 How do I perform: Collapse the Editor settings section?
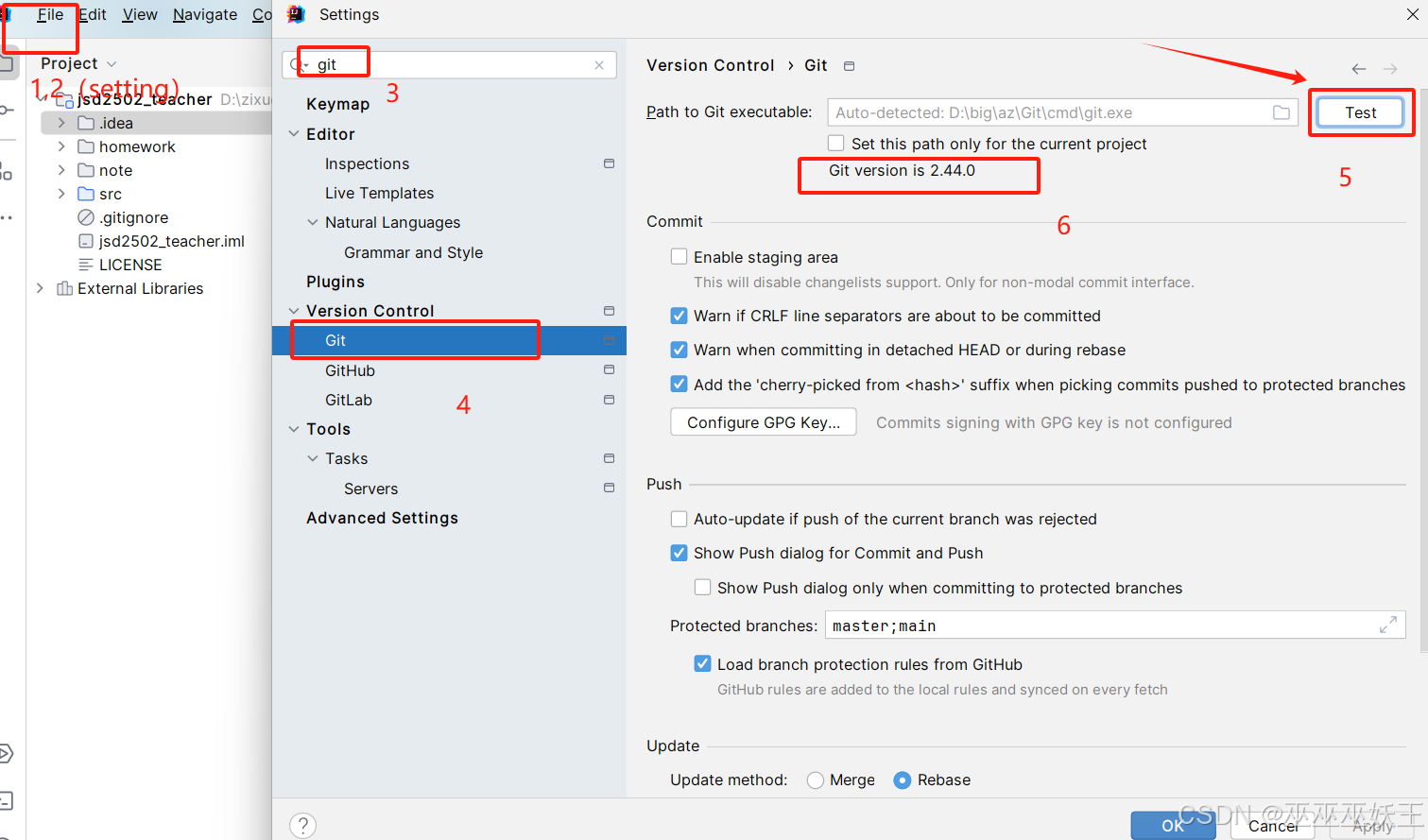[294, 133]
